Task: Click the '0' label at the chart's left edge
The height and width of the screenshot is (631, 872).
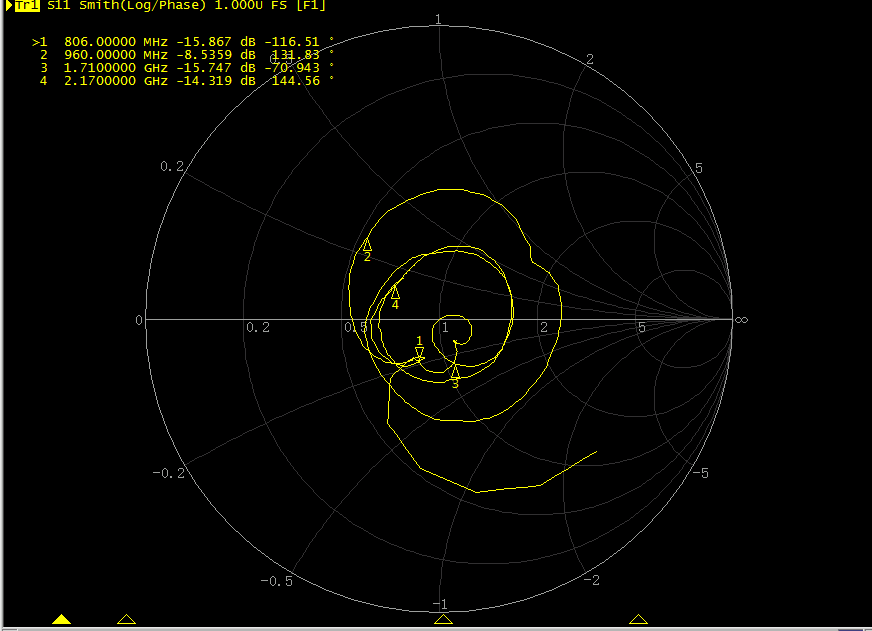Action: point(139,320)
